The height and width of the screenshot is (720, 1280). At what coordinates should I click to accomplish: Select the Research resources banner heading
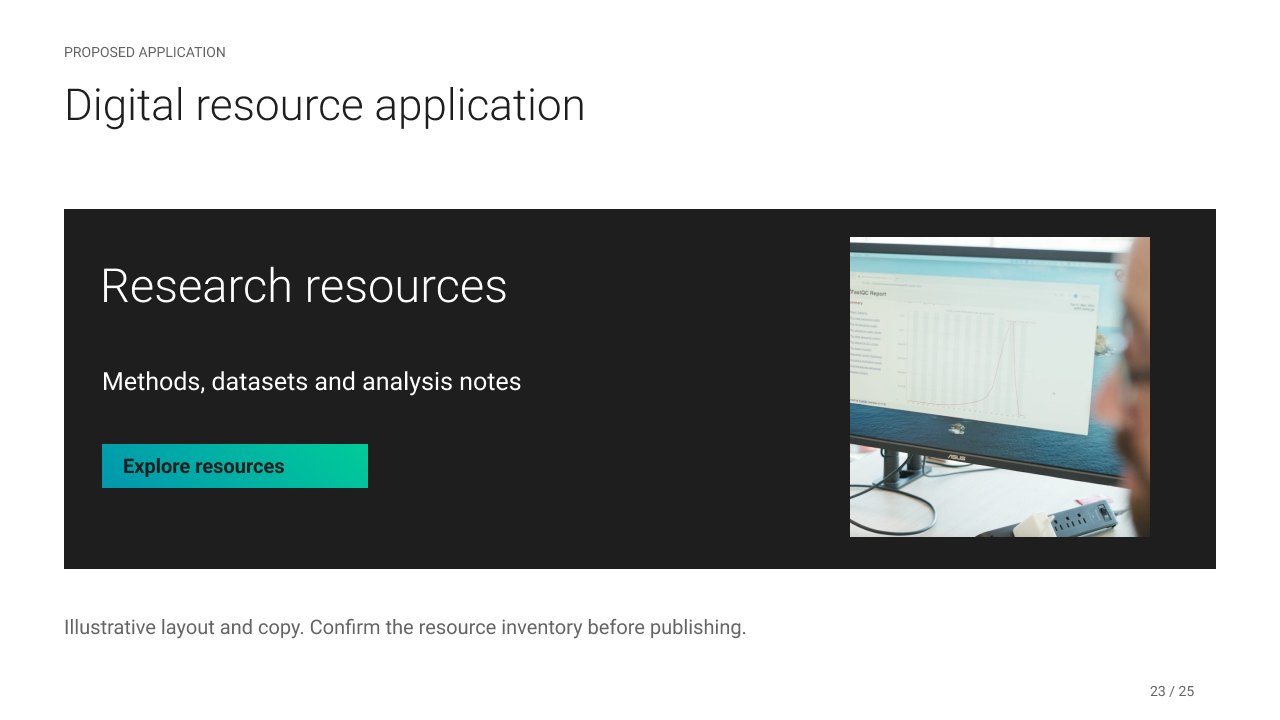pos(304,286)
